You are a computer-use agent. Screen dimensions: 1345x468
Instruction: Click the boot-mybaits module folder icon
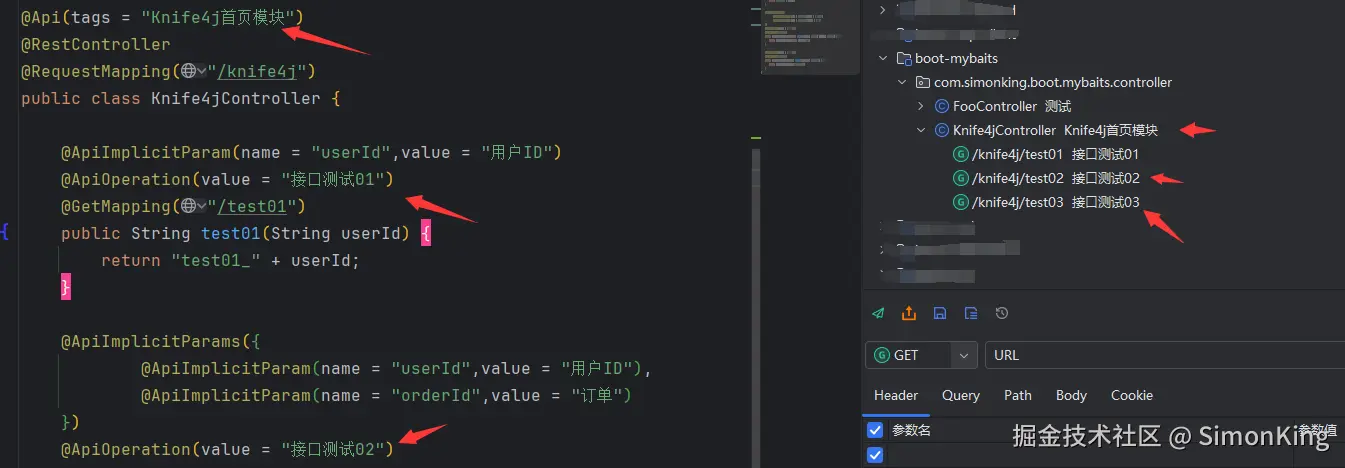904,58
